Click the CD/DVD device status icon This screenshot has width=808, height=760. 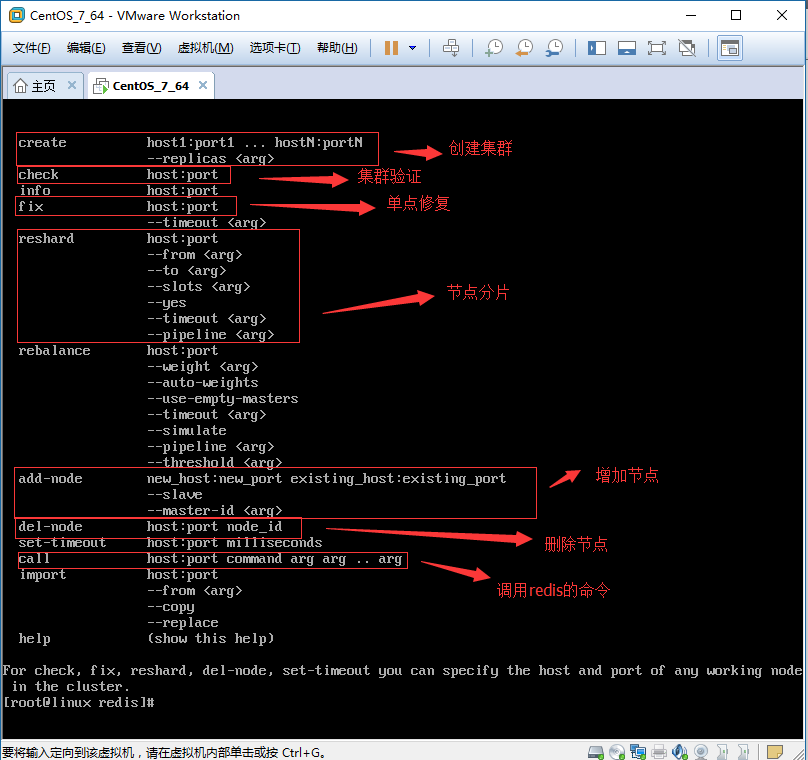coord(615,751)
